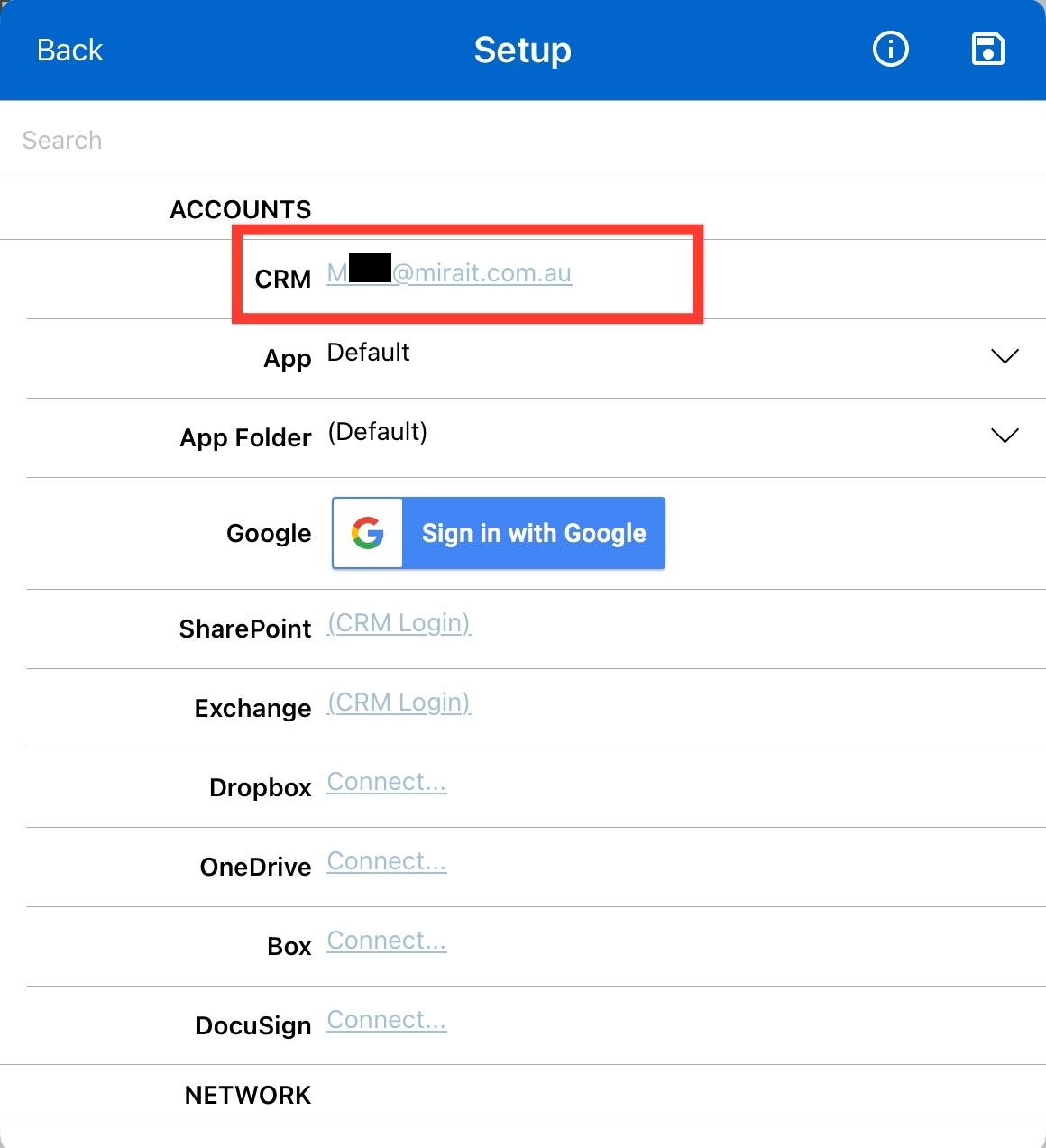The image size is (1046, 1148).
Task: Click the SharePoint row label
Action: [x=245, y=629]
